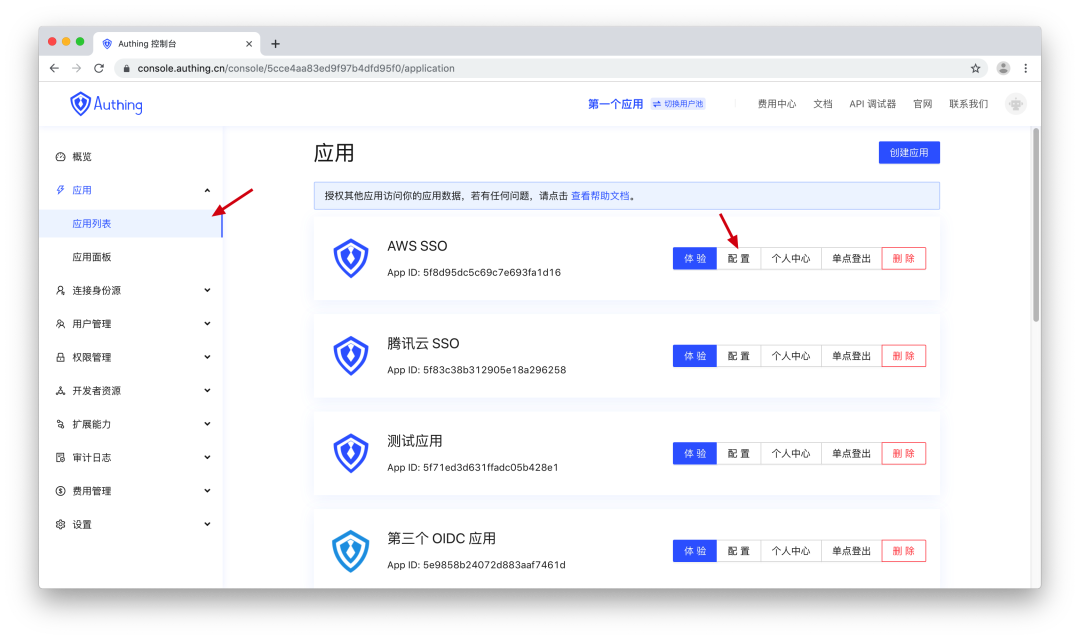
Task: Open the Chrome profile icon
Action: tap(1003, 68)
